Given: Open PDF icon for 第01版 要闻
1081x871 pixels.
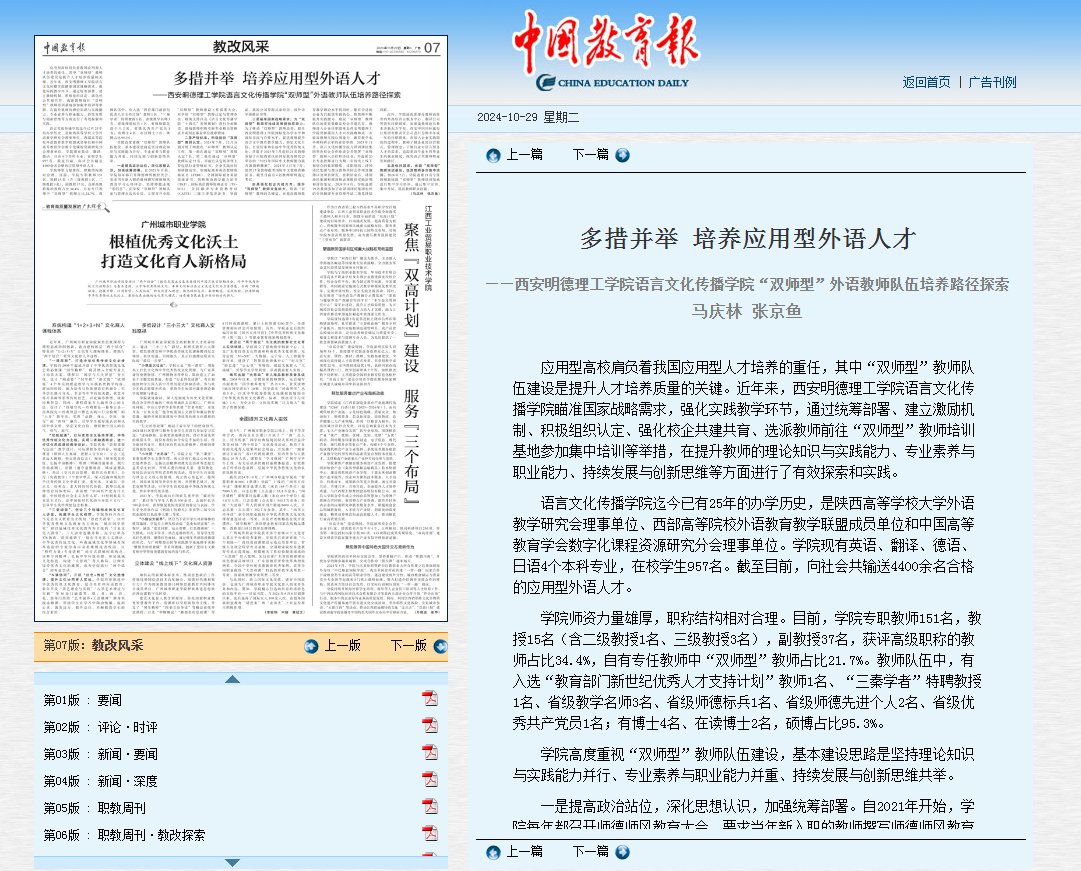Looking at the screenshot, I should tap(430, 699).
